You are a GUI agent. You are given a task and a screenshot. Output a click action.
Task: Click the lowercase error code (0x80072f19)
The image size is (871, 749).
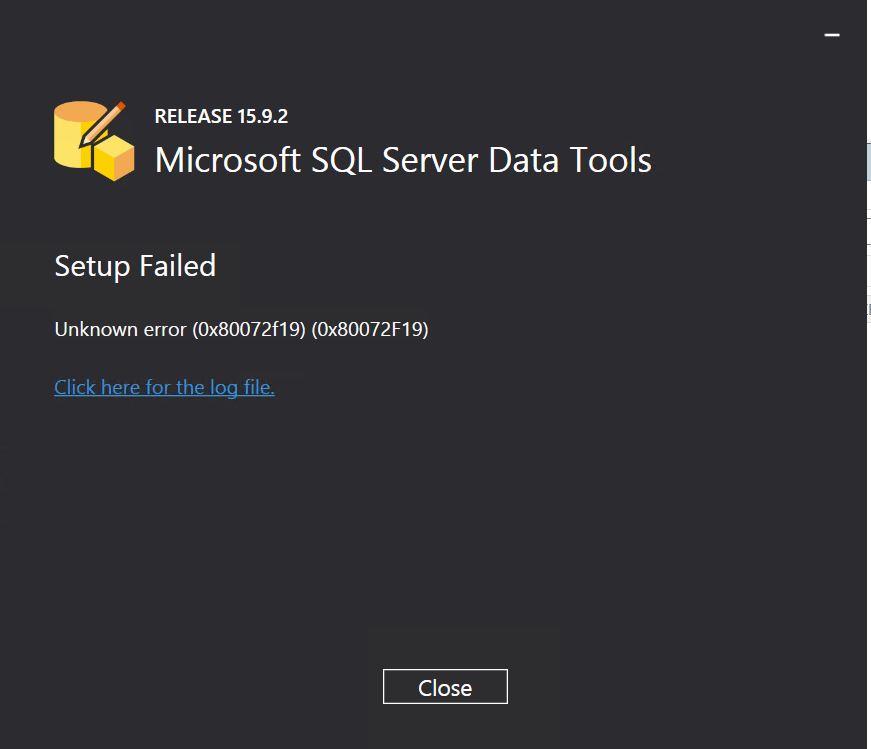(249, 329)
